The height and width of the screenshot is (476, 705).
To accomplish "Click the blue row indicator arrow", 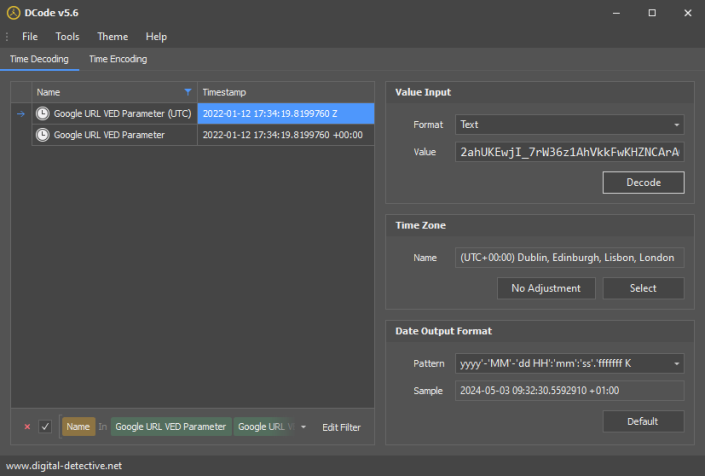I will pyautogui.click(x=21, y=114).
